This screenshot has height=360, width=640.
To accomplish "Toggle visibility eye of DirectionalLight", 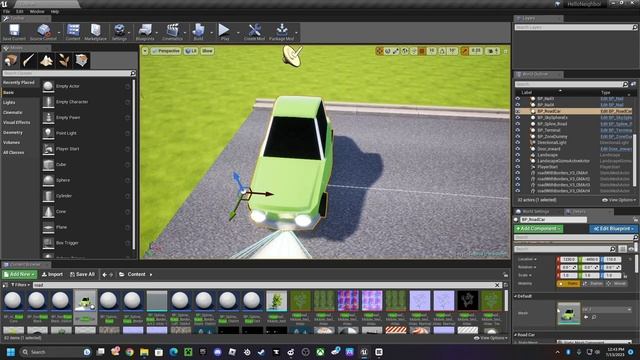I will point(518,142).
